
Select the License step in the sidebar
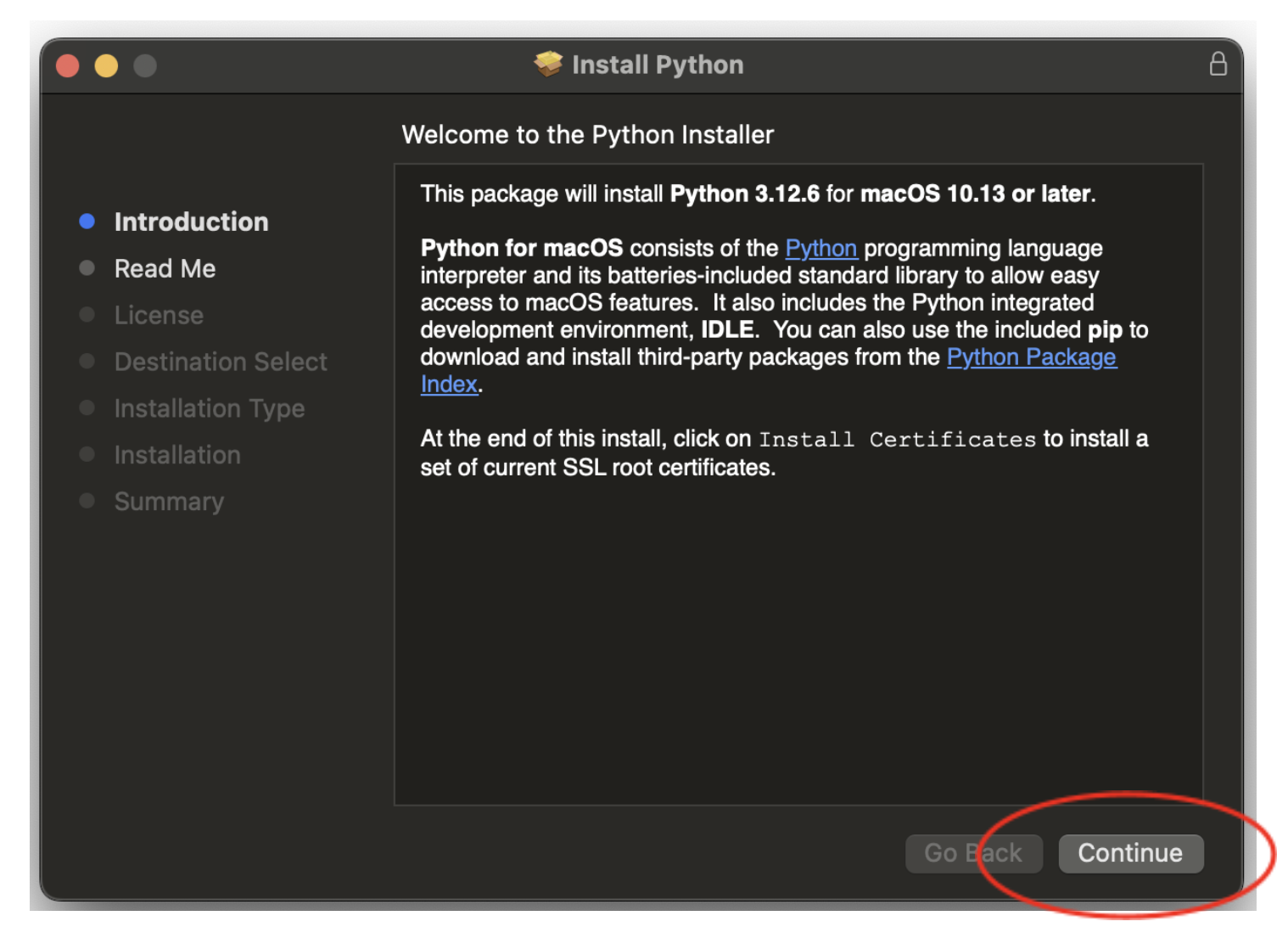pyautogui.click(x=159, y=315)
